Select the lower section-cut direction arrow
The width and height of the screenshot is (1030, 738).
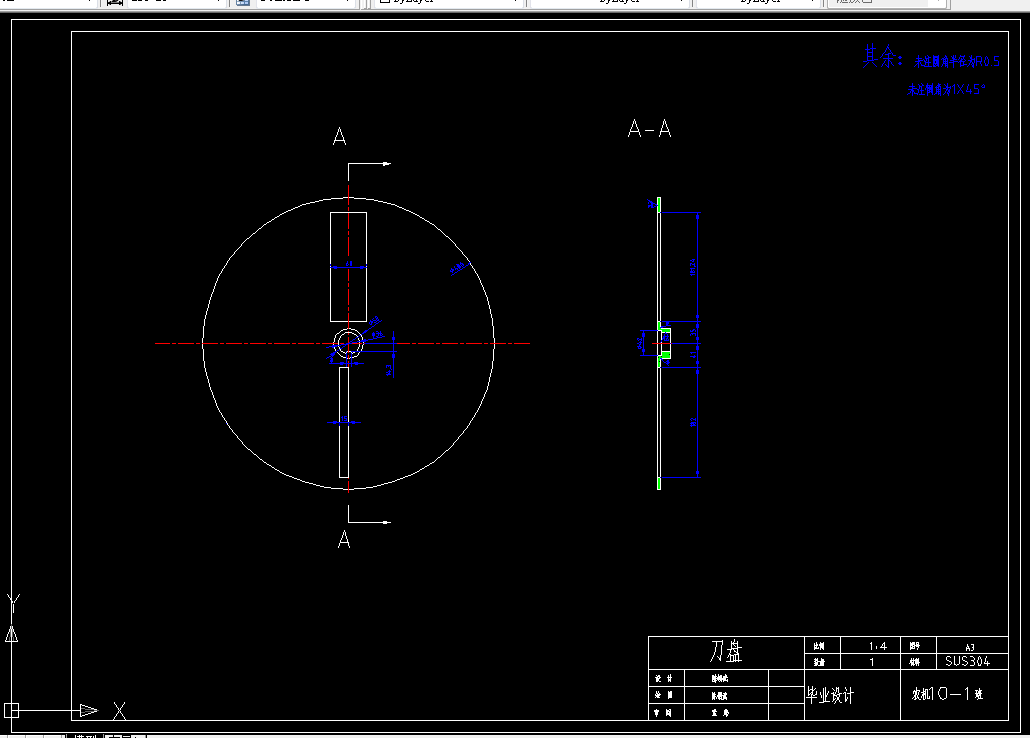point(370,522)
